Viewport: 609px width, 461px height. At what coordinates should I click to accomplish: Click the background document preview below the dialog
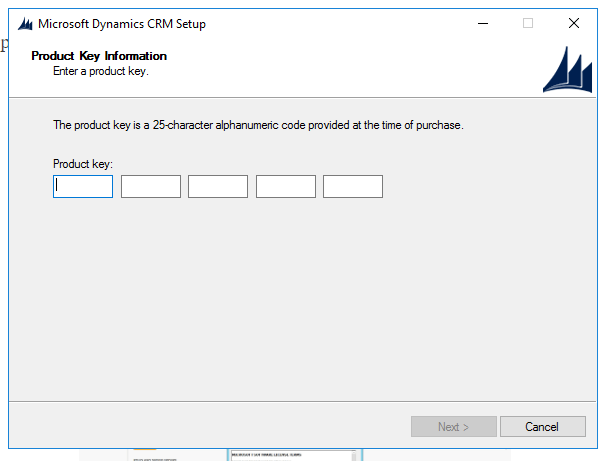(x=290, y=454)
